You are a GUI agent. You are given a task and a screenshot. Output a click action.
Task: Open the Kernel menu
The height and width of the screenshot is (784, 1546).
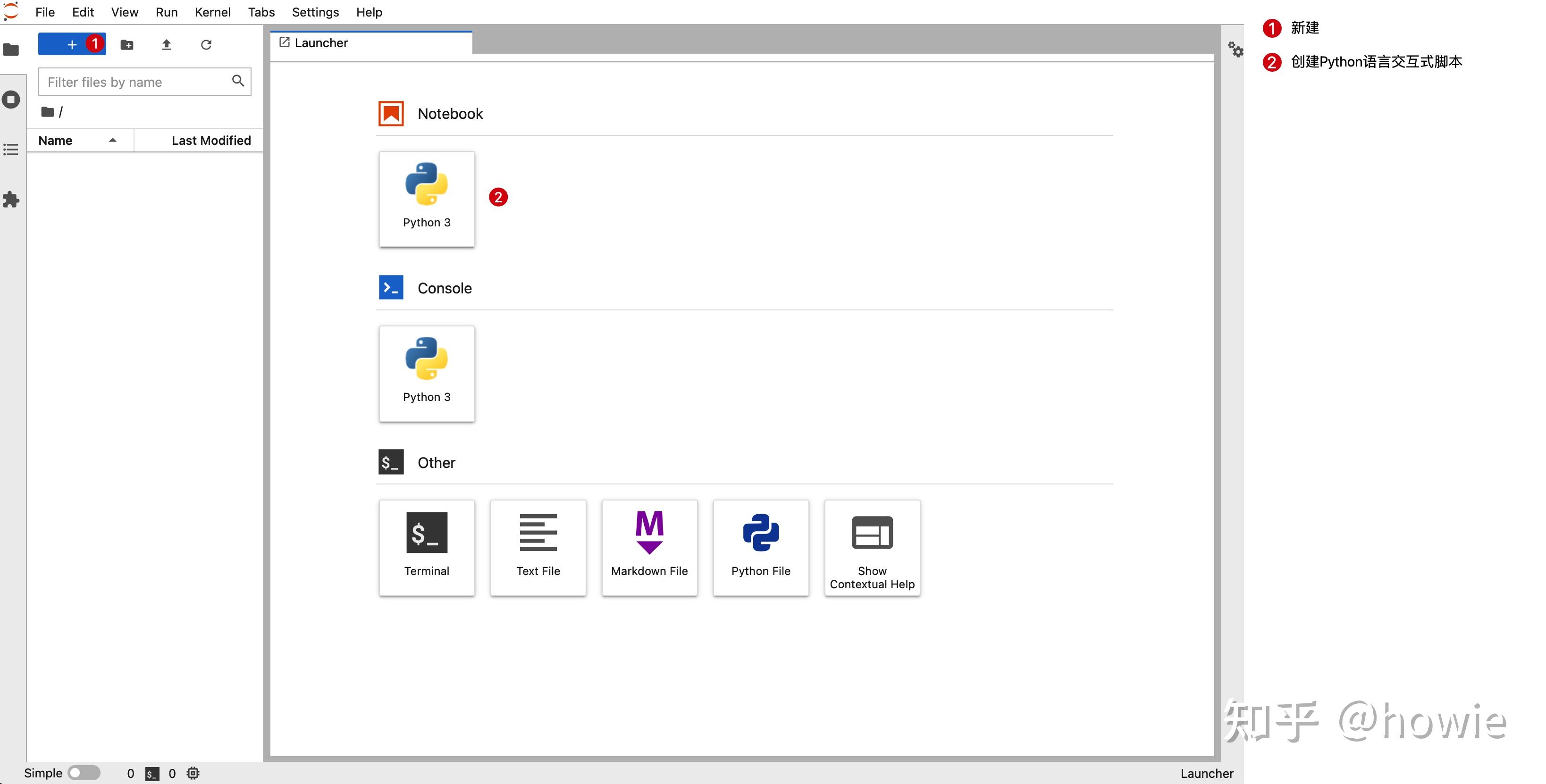click(212, 12)
